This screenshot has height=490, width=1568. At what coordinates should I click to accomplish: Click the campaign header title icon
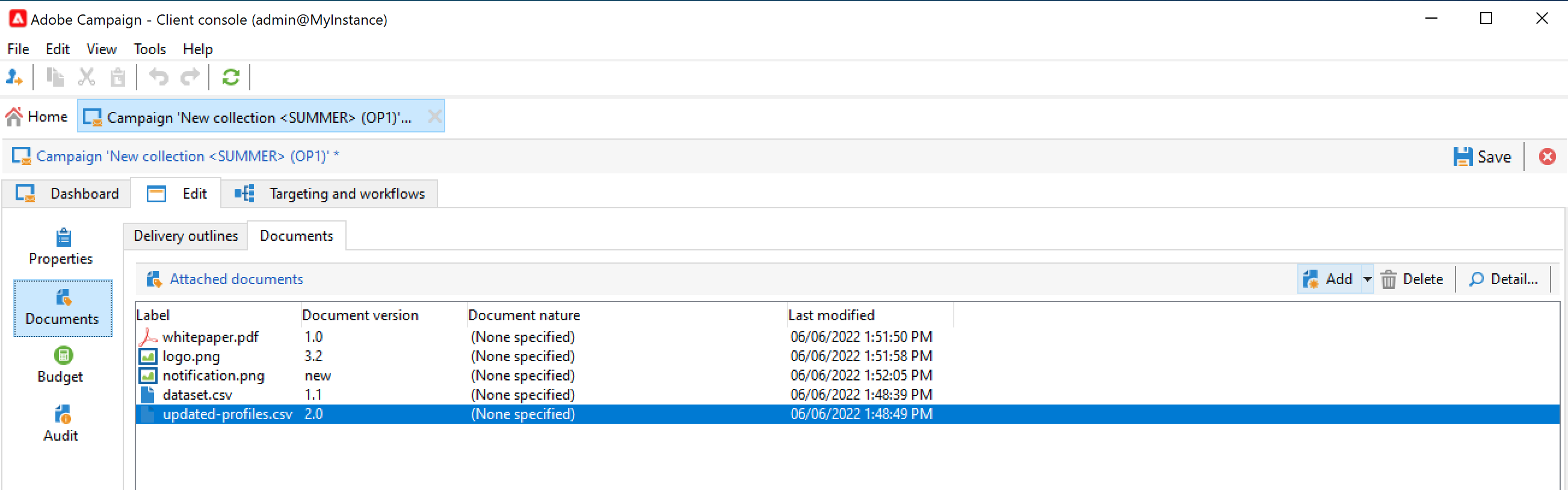[22, 157]
